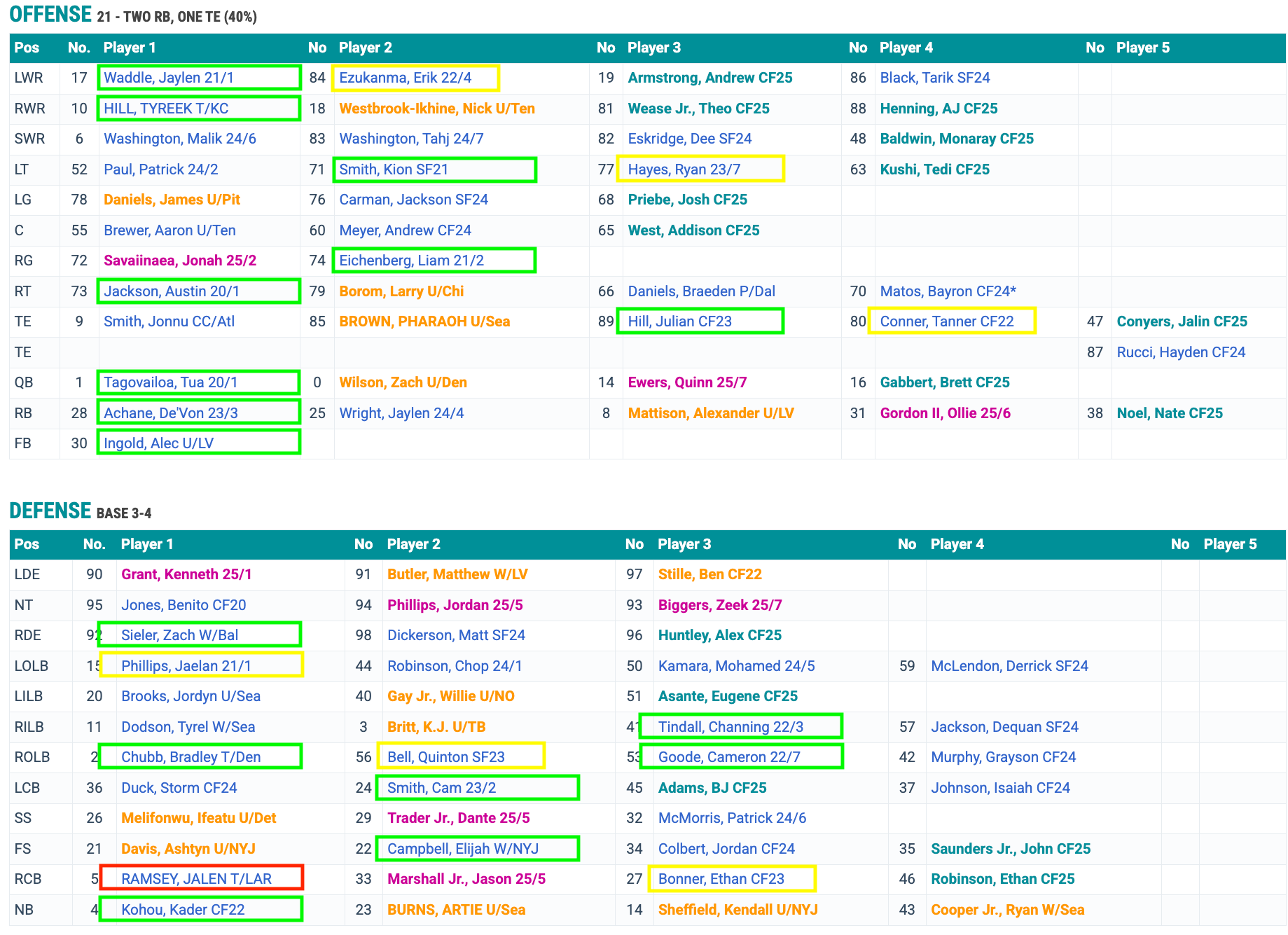Click Robinson, Chop 24/1 link
Image resolution: width=1288 pixels, height=935 pixels.
(x=455, y=666)
